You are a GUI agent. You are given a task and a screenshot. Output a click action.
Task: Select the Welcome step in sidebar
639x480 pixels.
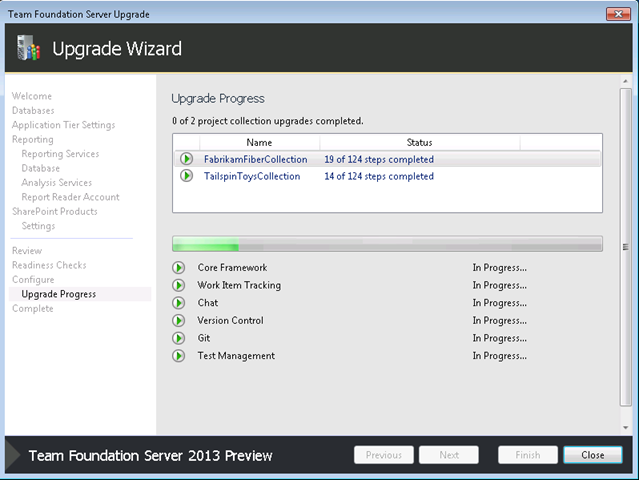click(x=32, y=96)
